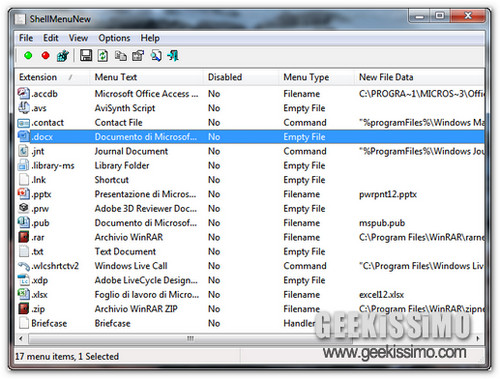Select 'Foglio di lavoro di Micro...' entry
This screenshot has width=500, height=379.
tap(147, 294)
